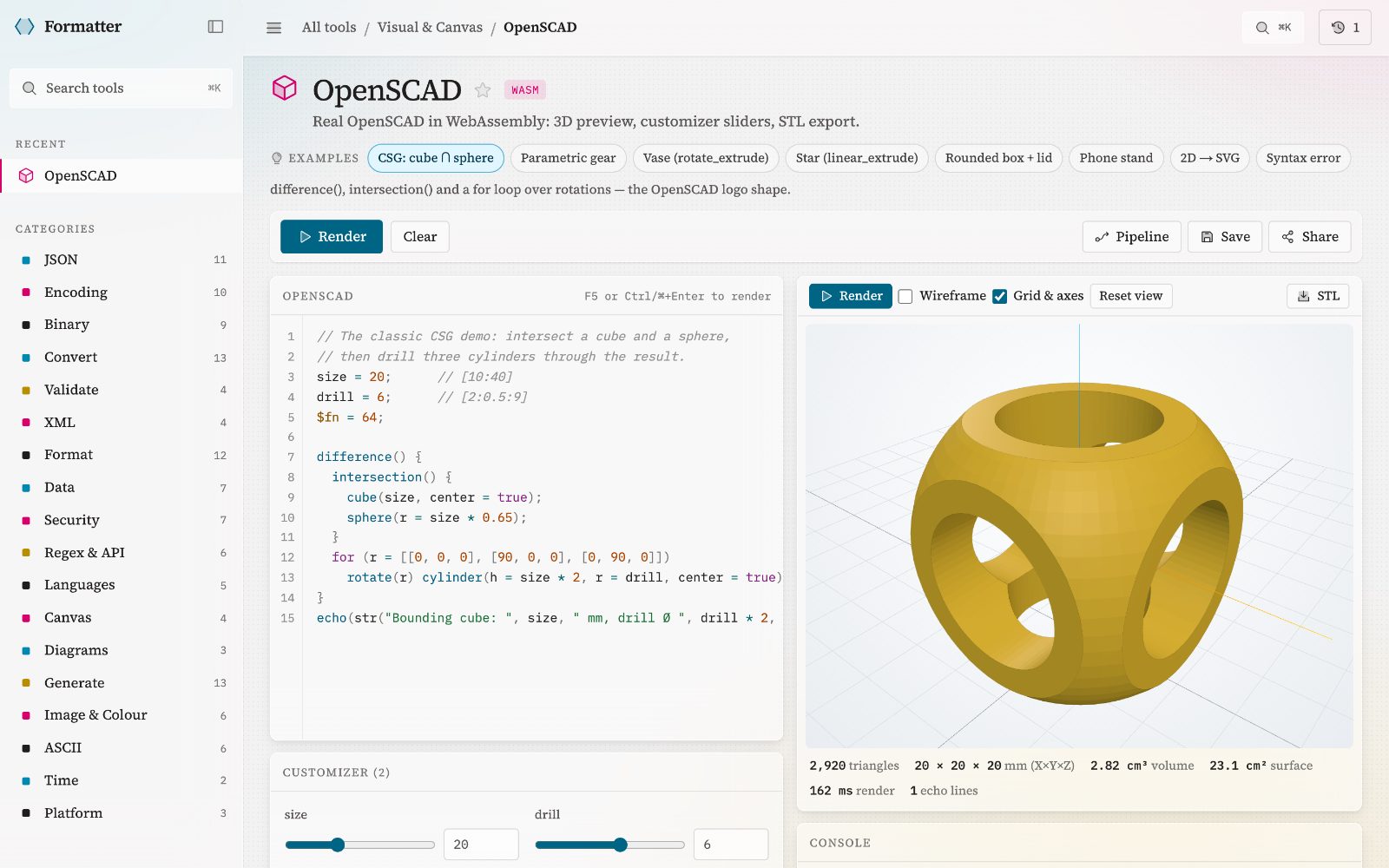Open the Encoding category
The width and height of the screenshot is (1389, 868).
122,293
